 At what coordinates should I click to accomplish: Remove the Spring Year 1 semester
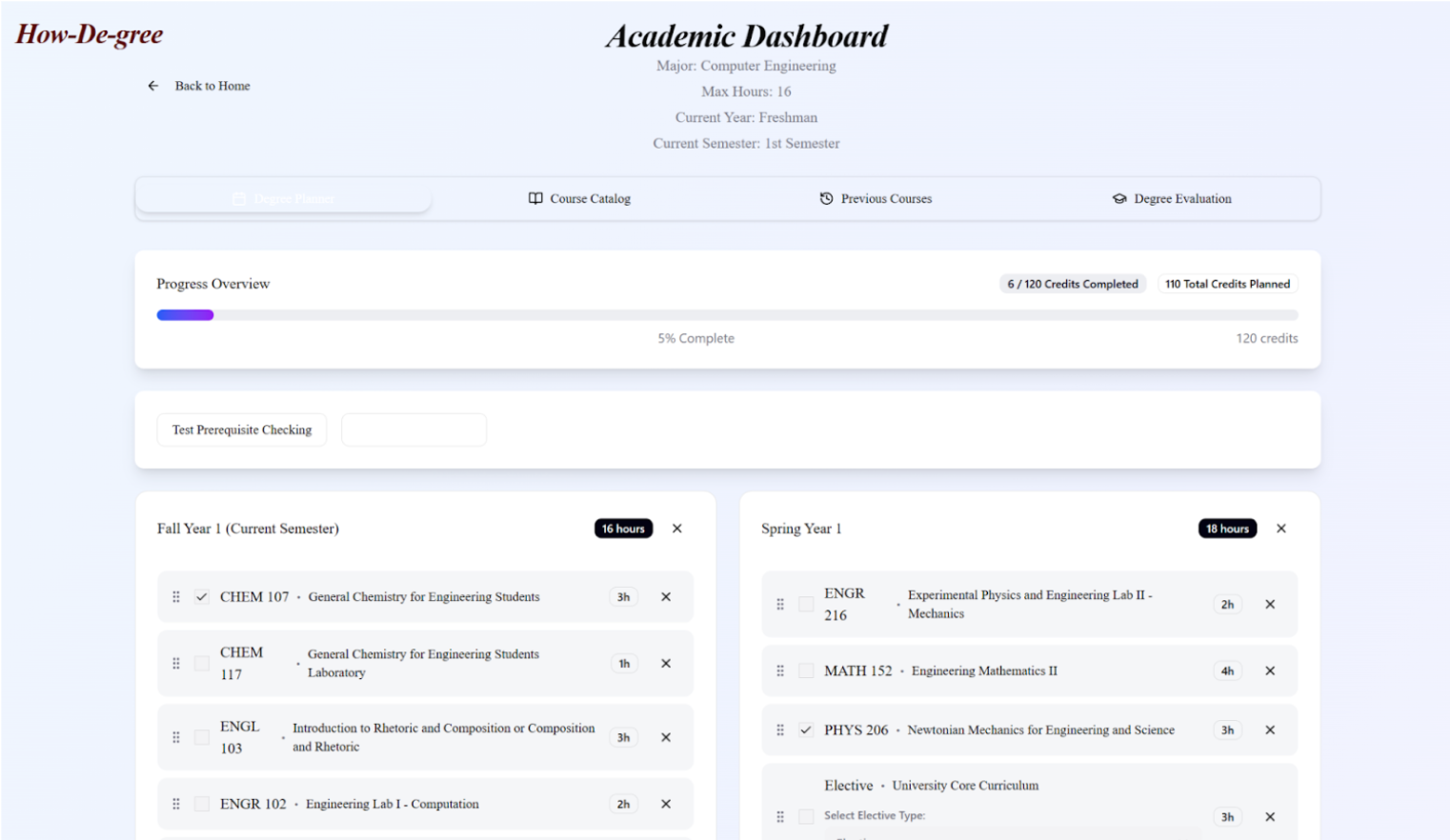pyautogui.click(x=1281, y=529)
